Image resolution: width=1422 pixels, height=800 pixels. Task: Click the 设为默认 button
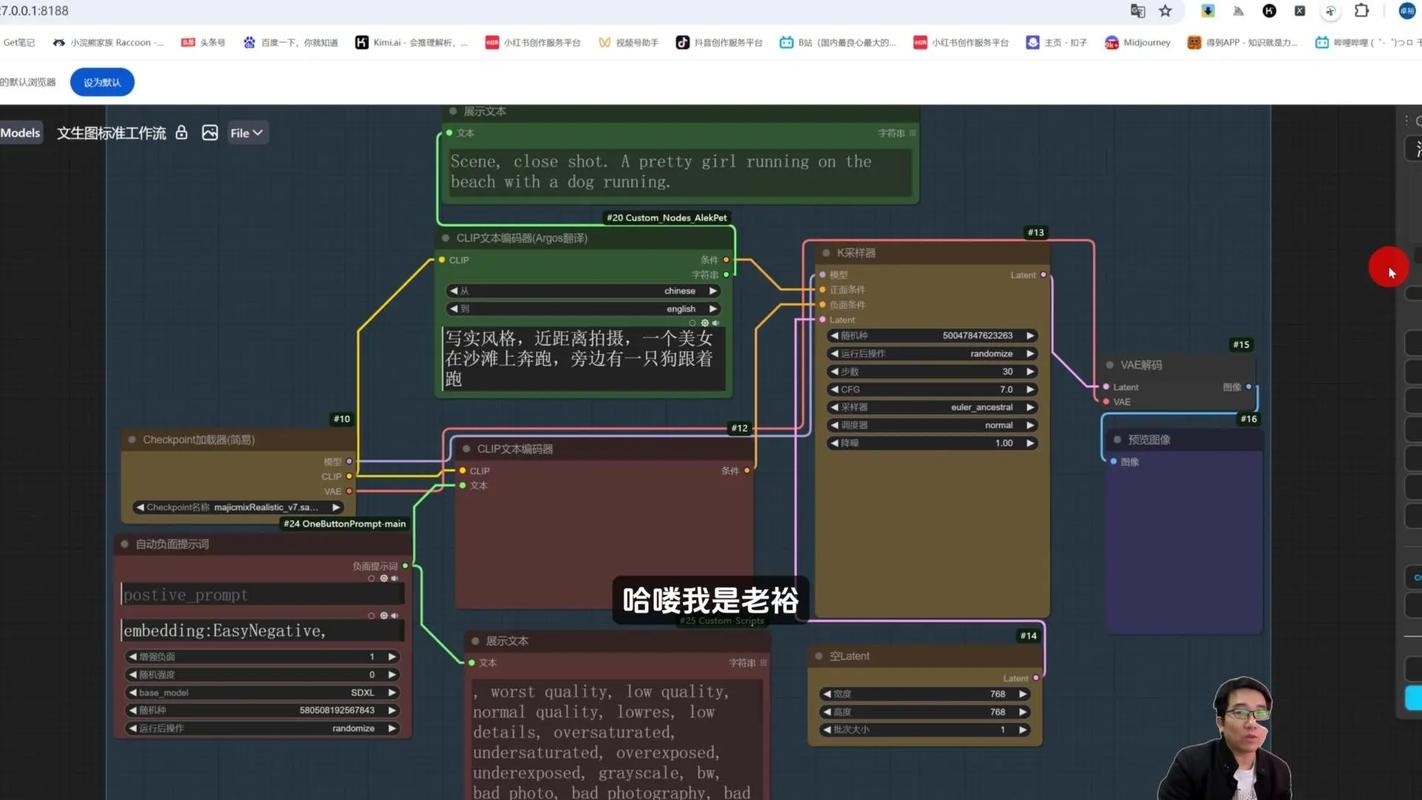pyautogui.click(x=101, y=82)
